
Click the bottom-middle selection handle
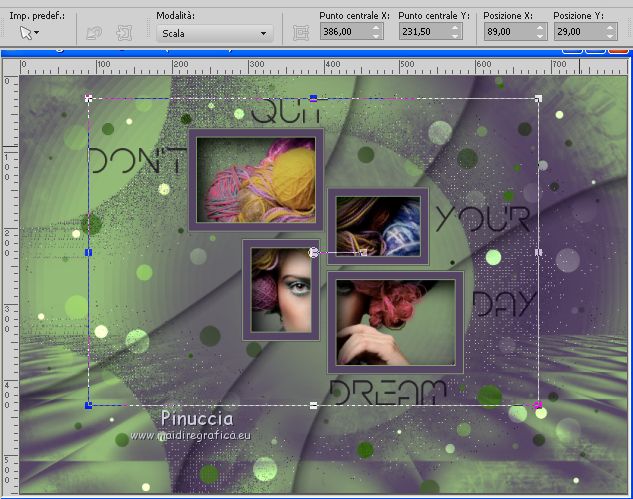pos(313,405)
